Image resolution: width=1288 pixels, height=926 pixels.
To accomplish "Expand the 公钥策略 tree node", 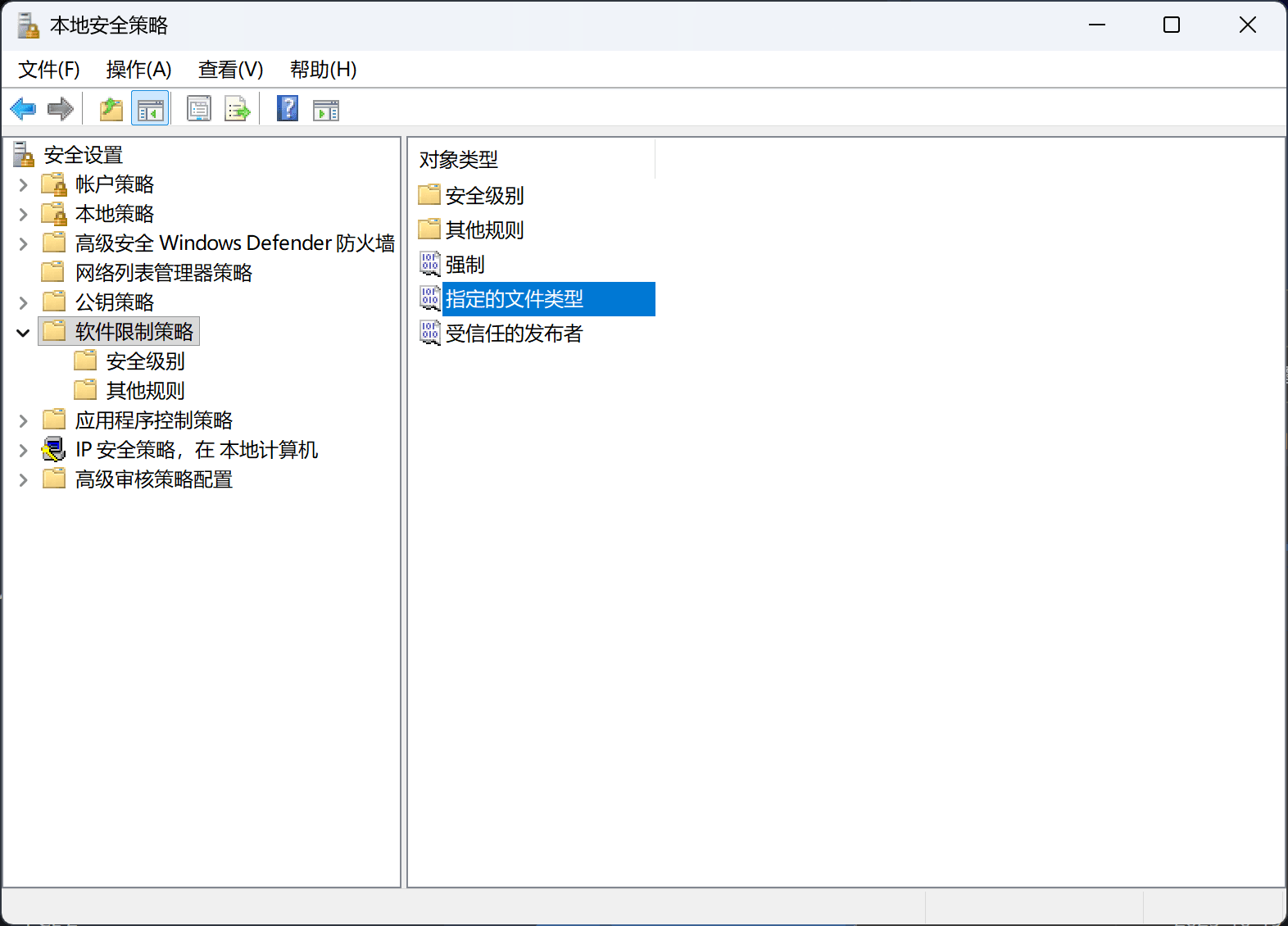I will (23, 303).
